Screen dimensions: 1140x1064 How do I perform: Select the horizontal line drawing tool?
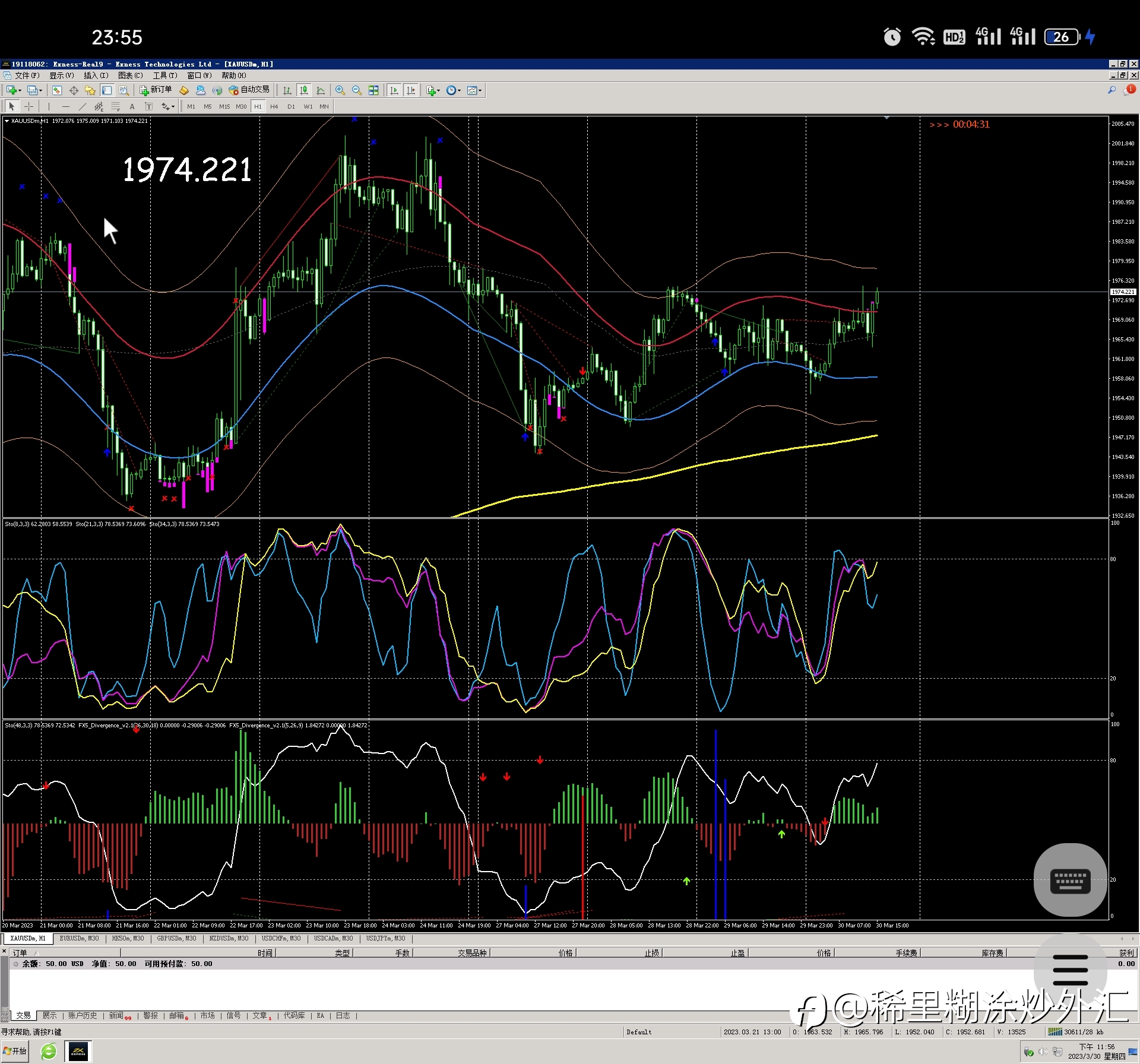[x=65, y=107]
